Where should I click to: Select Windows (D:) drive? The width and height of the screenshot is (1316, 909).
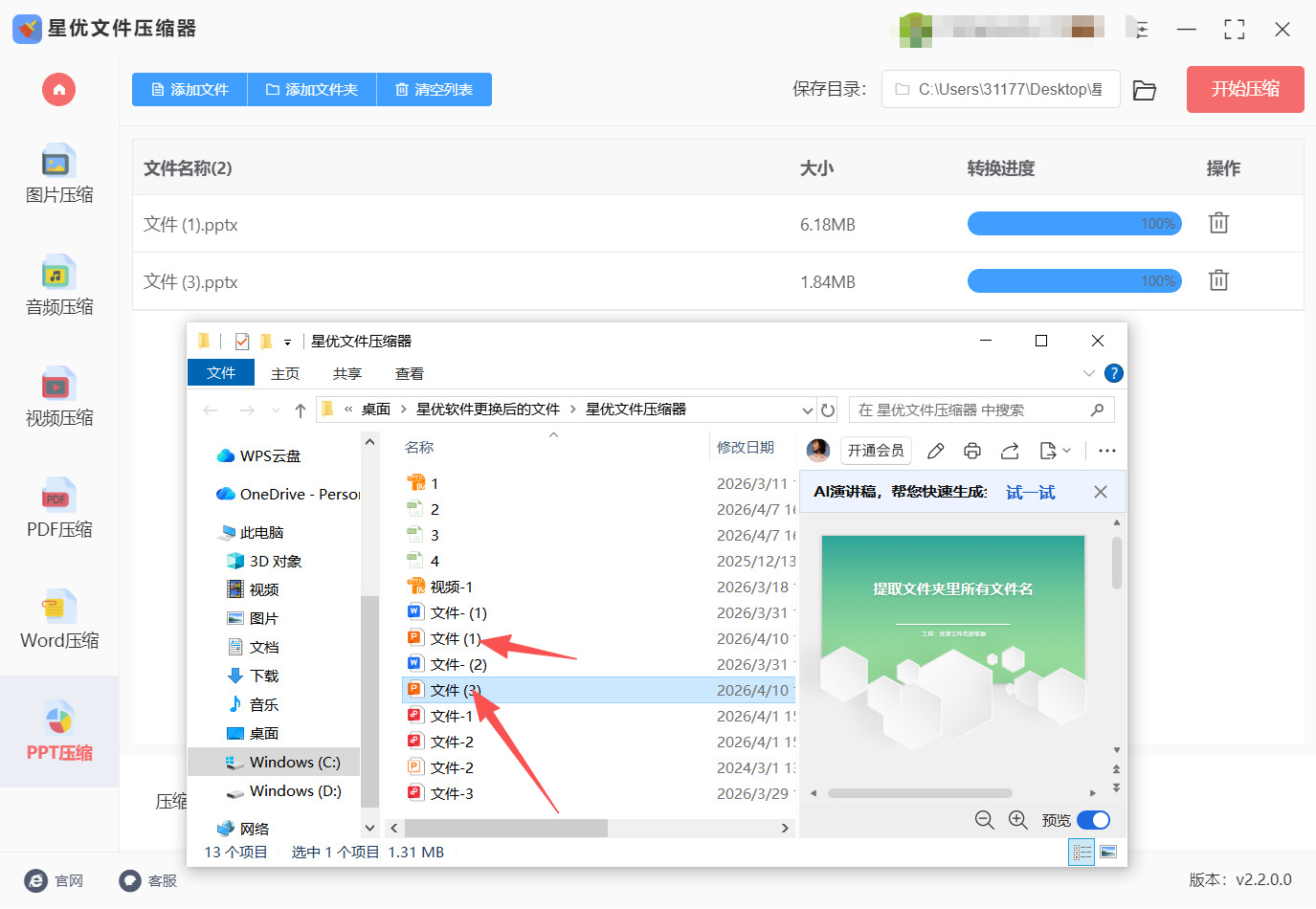pos(282,791)
